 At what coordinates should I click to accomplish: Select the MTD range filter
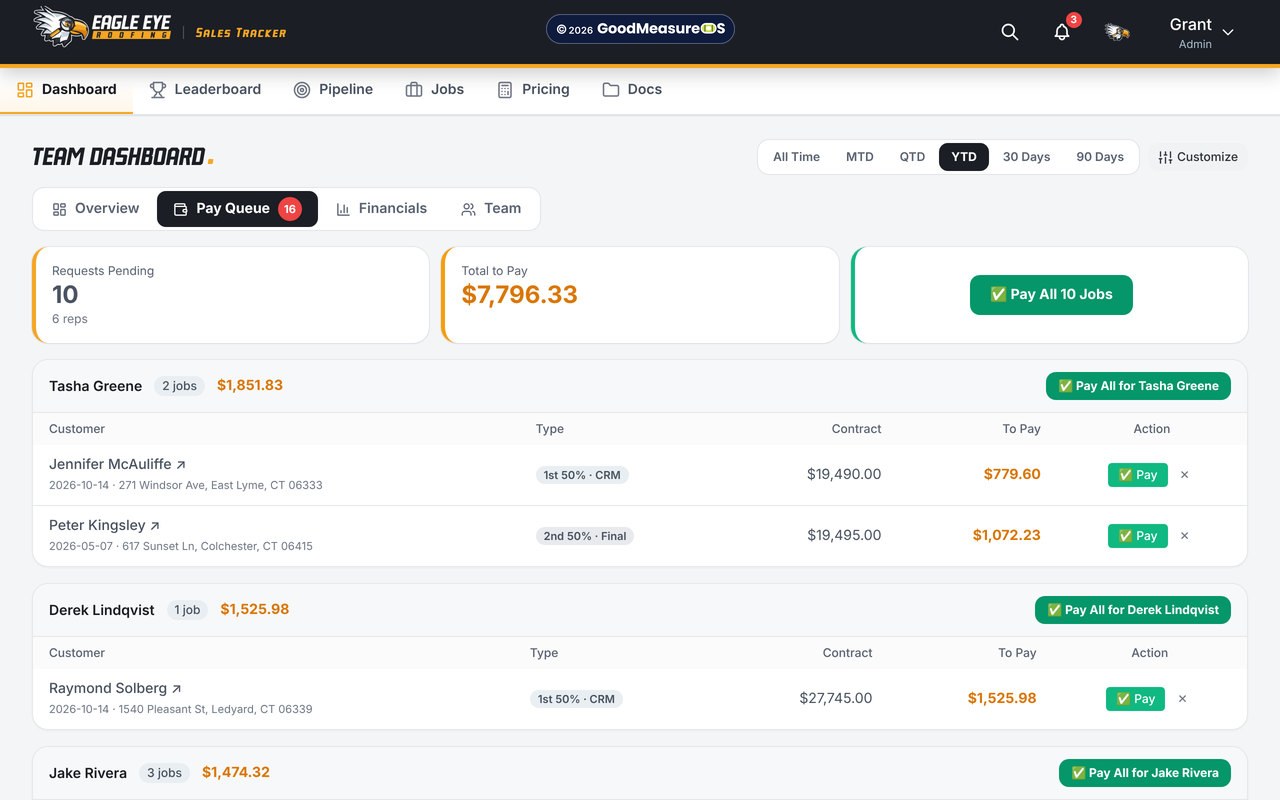[x=860, y=157]
